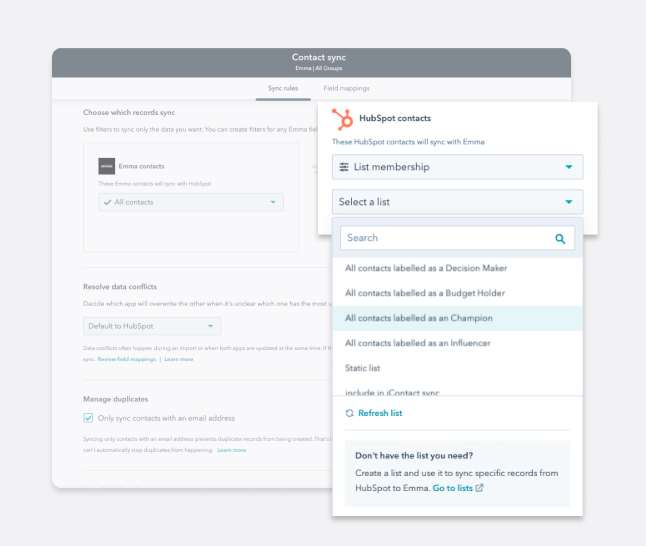Click the Emma contacts label

coord(141,166)
